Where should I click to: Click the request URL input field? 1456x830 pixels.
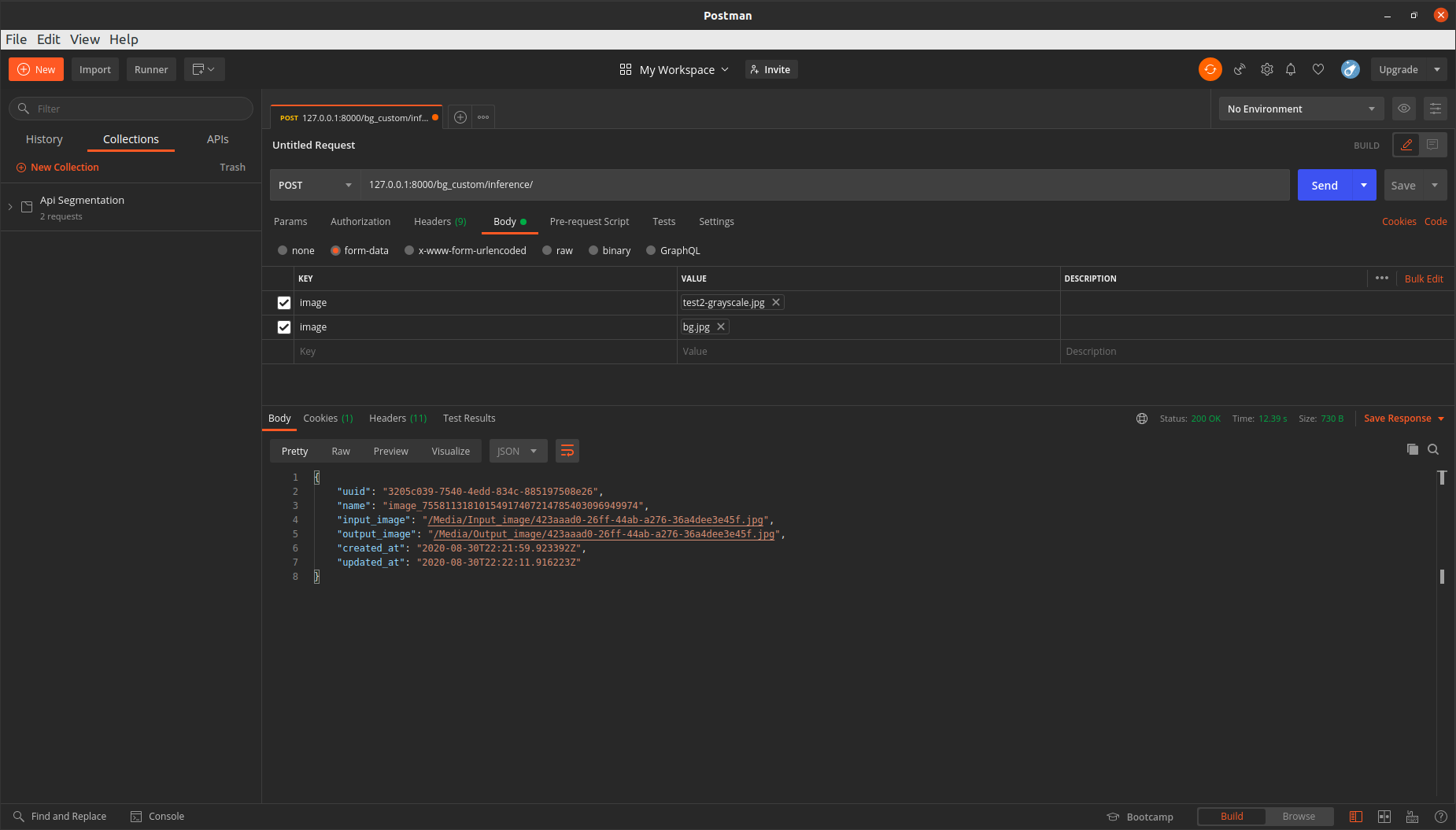click(x=825, y=185)
